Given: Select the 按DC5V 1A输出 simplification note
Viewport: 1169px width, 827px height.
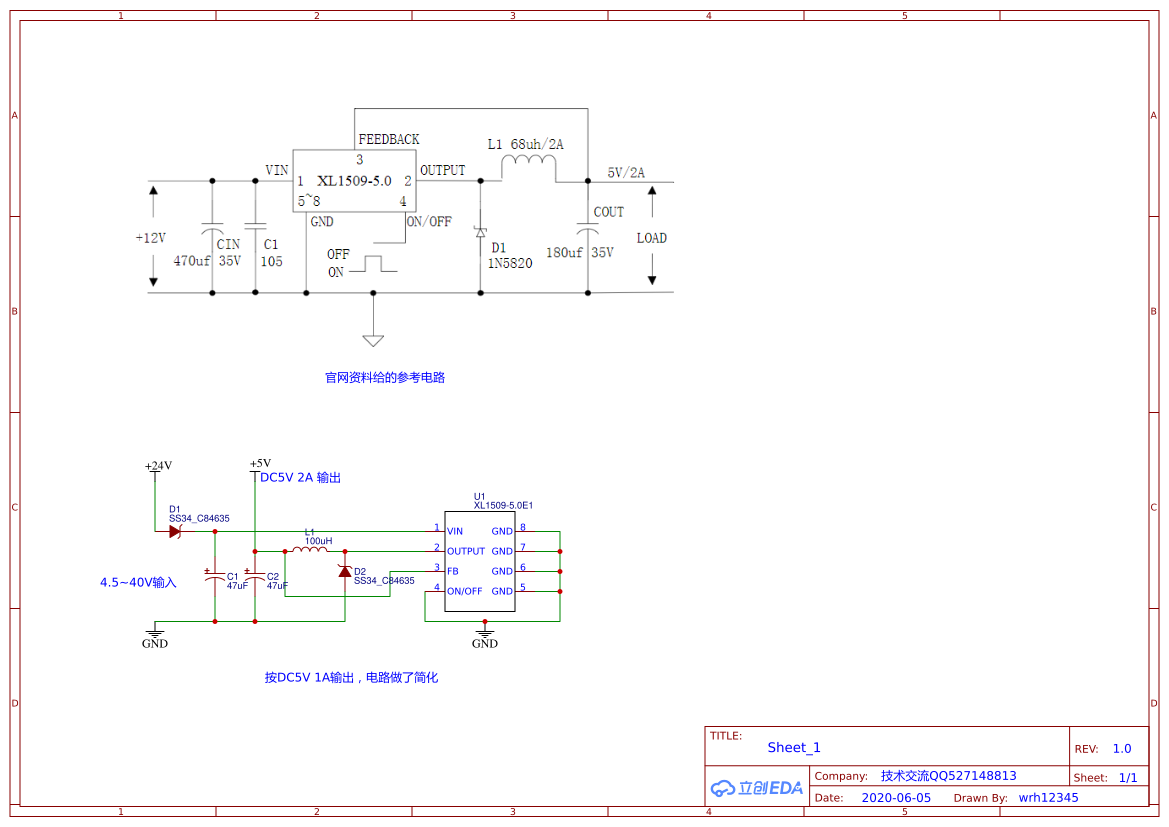Looking at the screenshot, I should (351, 677).
